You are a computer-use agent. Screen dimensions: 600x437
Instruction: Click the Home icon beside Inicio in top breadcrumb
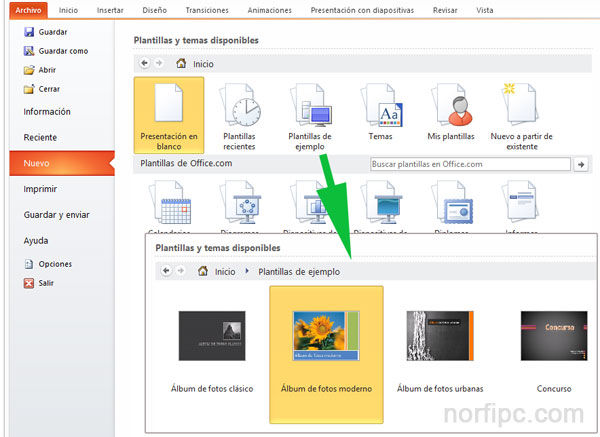click(181, 63)
